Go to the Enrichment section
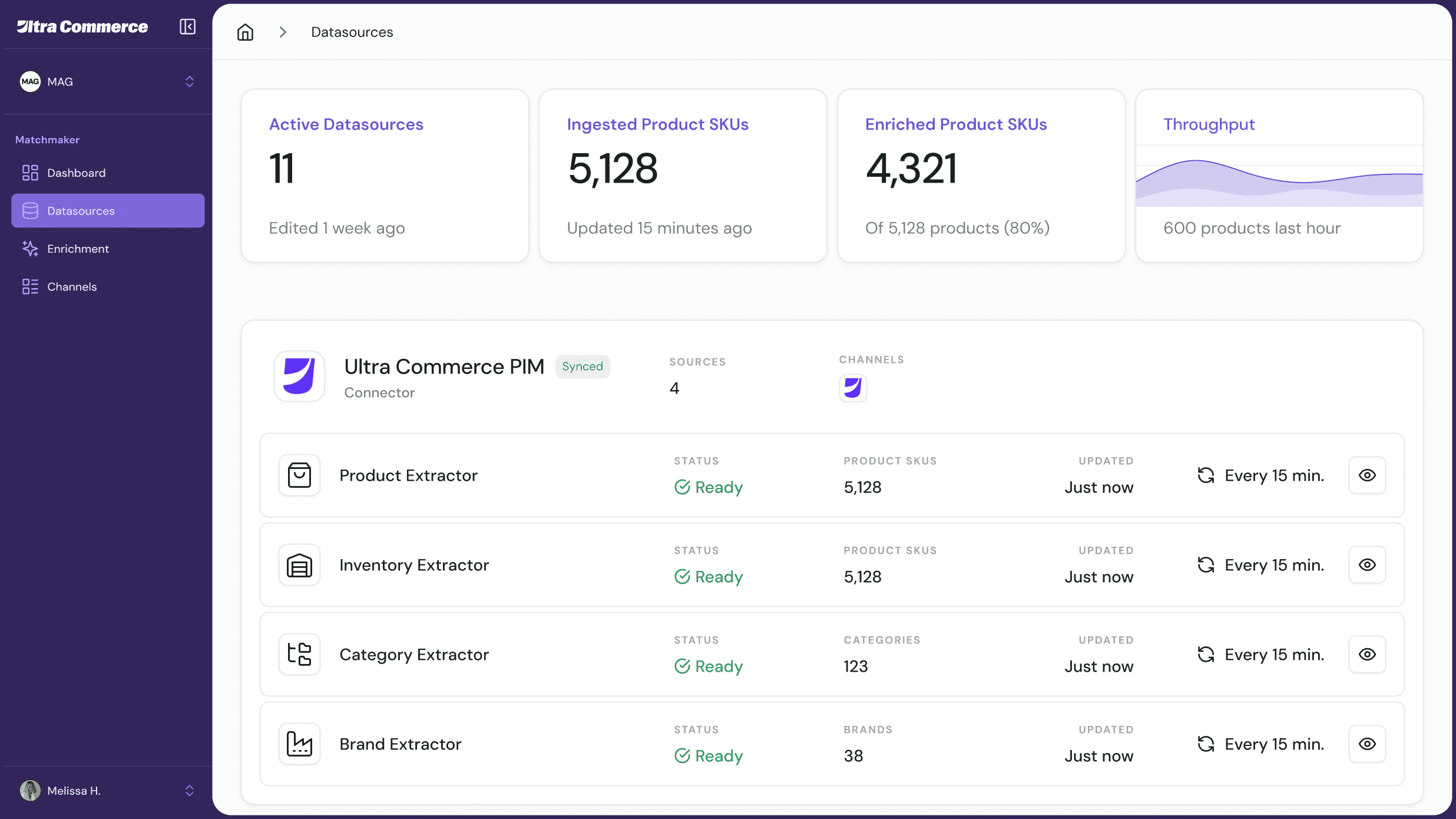The image size is (1456, 819). tap(78, 249)
